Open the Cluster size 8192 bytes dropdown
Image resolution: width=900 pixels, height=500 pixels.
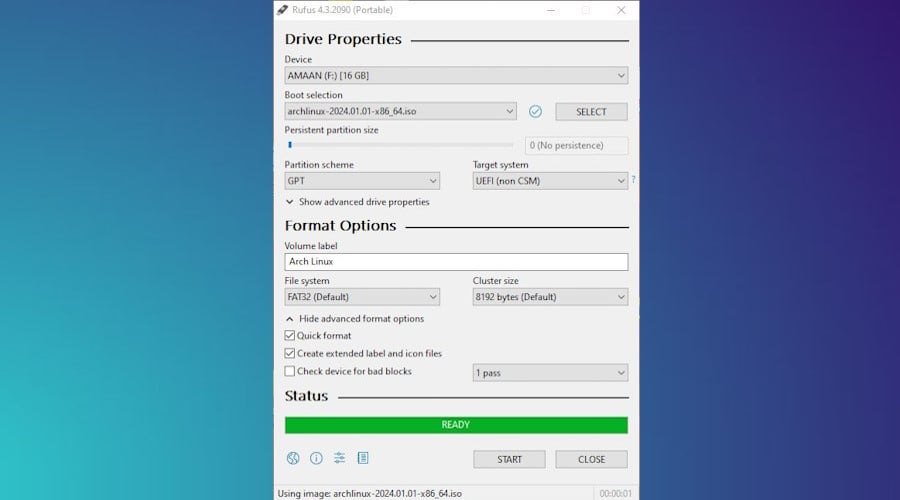pos(550,297)
